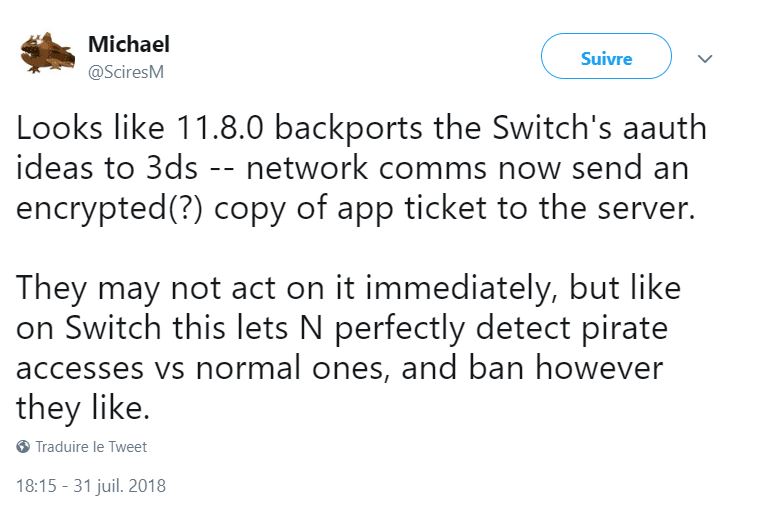Click the word 'however' in the tweet
Viewport: 758px width, 511px height.
coord(599,368)
